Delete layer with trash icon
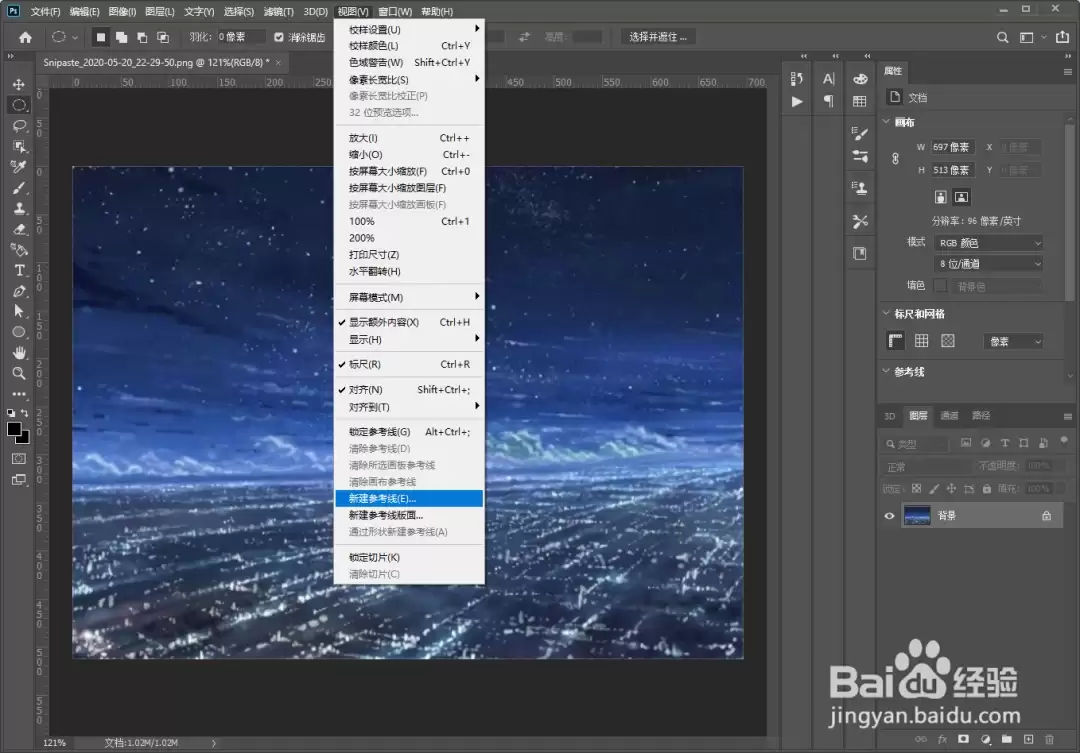Viewport: 1080px width, 753px height. 1049,739
